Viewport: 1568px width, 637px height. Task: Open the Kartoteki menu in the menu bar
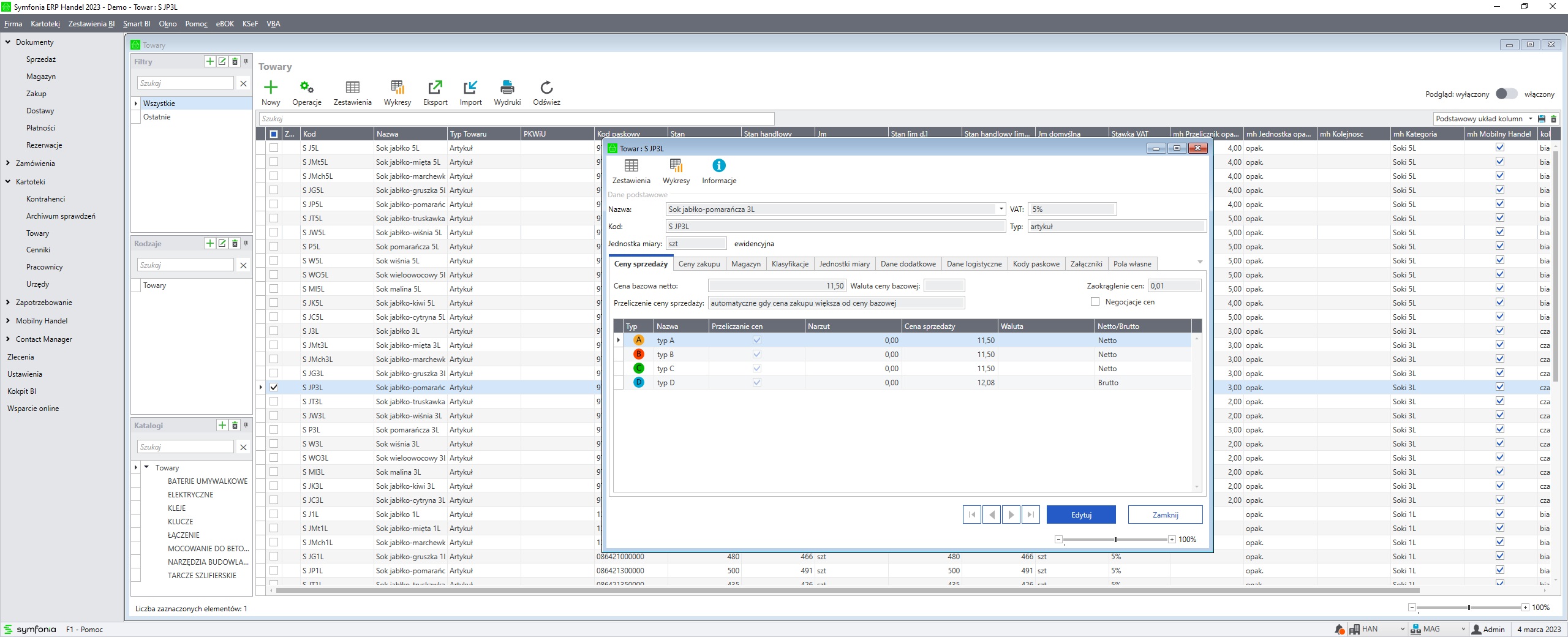click(x=45, y=24)
